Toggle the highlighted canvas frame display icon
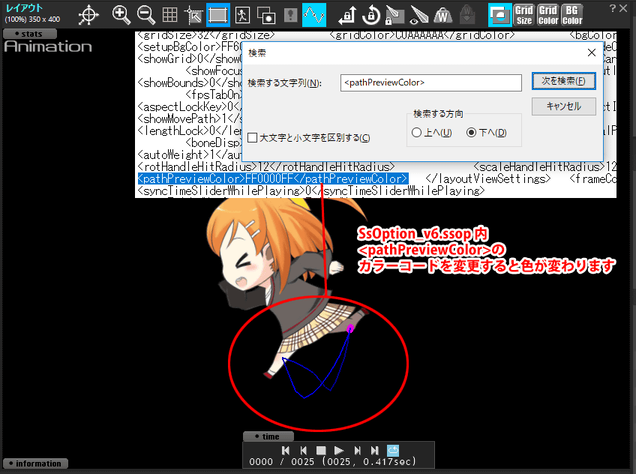Viewport: 636px width, 474px height. [218, 15]
